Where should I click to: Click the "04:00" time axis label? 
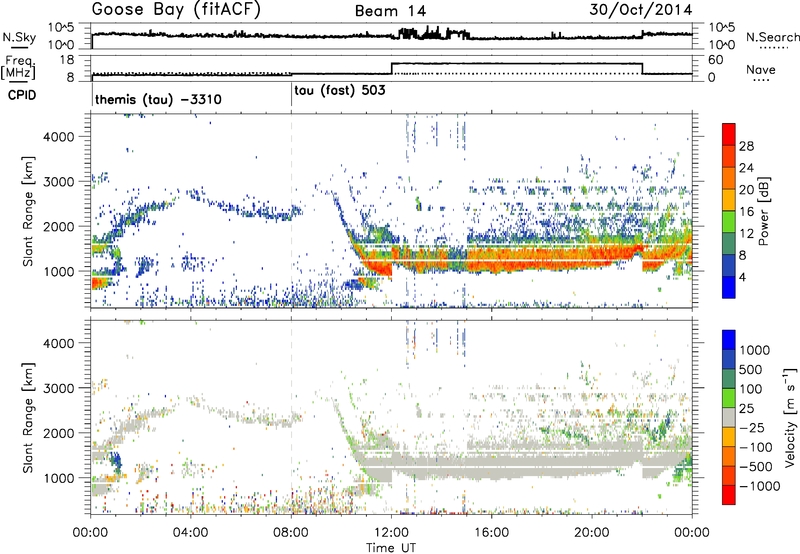point(191,533)
